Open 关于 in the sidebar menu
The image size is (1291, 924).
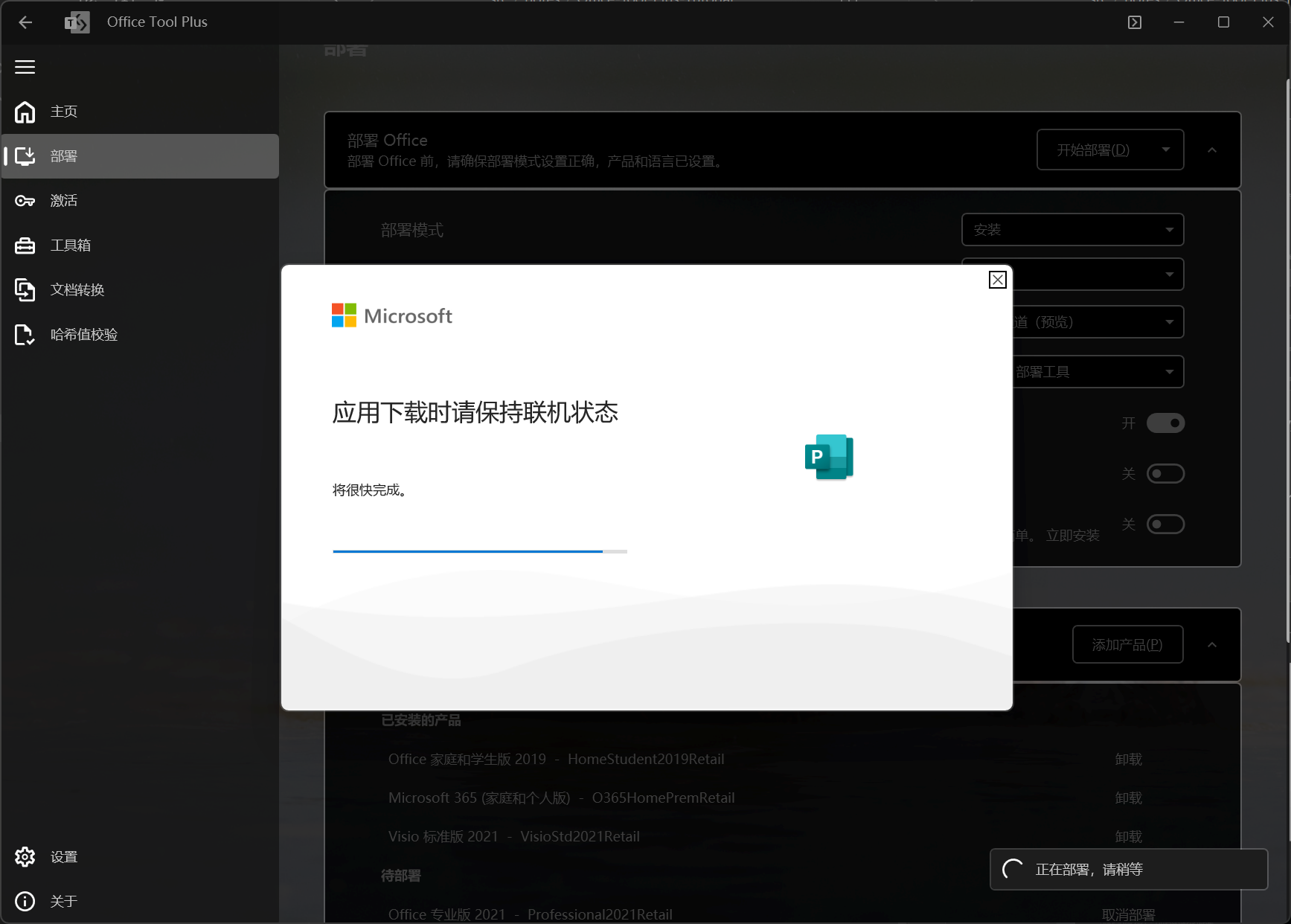point(64,902)
